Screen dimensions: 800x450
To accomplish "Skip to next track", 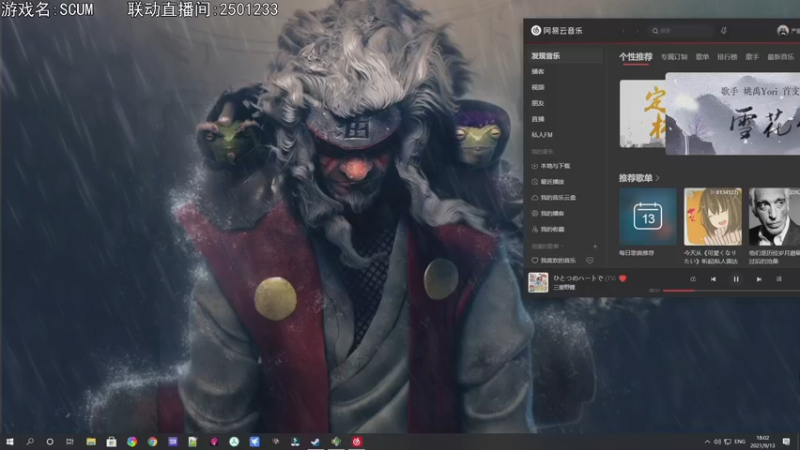I will (759, 279).
